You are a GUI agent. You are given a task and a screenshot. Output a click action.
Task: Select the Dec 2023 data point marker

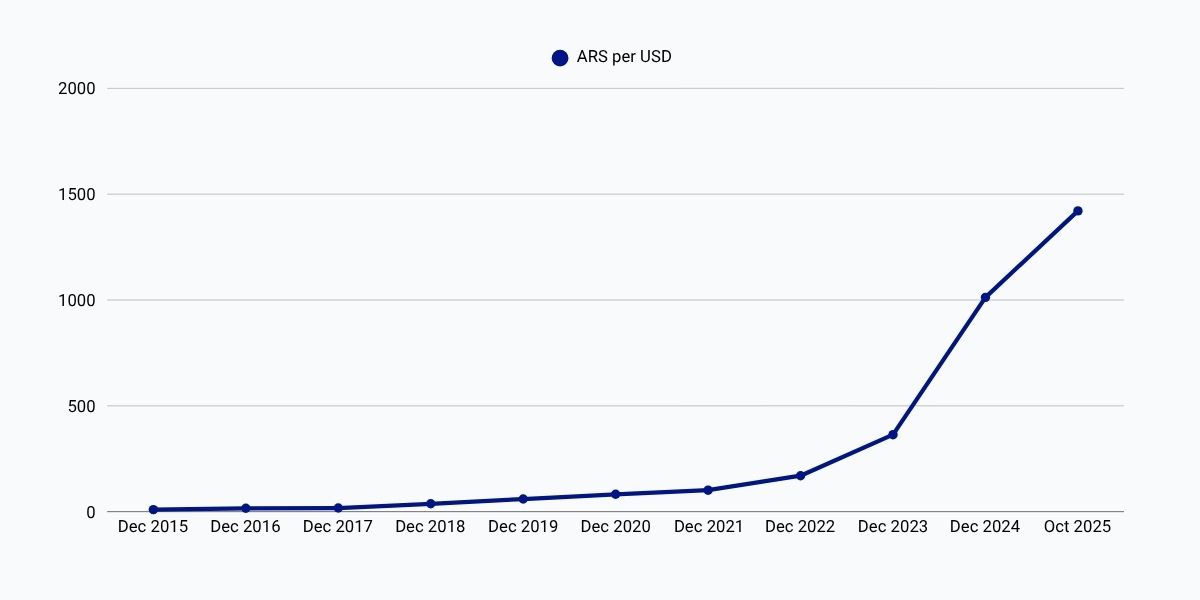tap(893, 434)
